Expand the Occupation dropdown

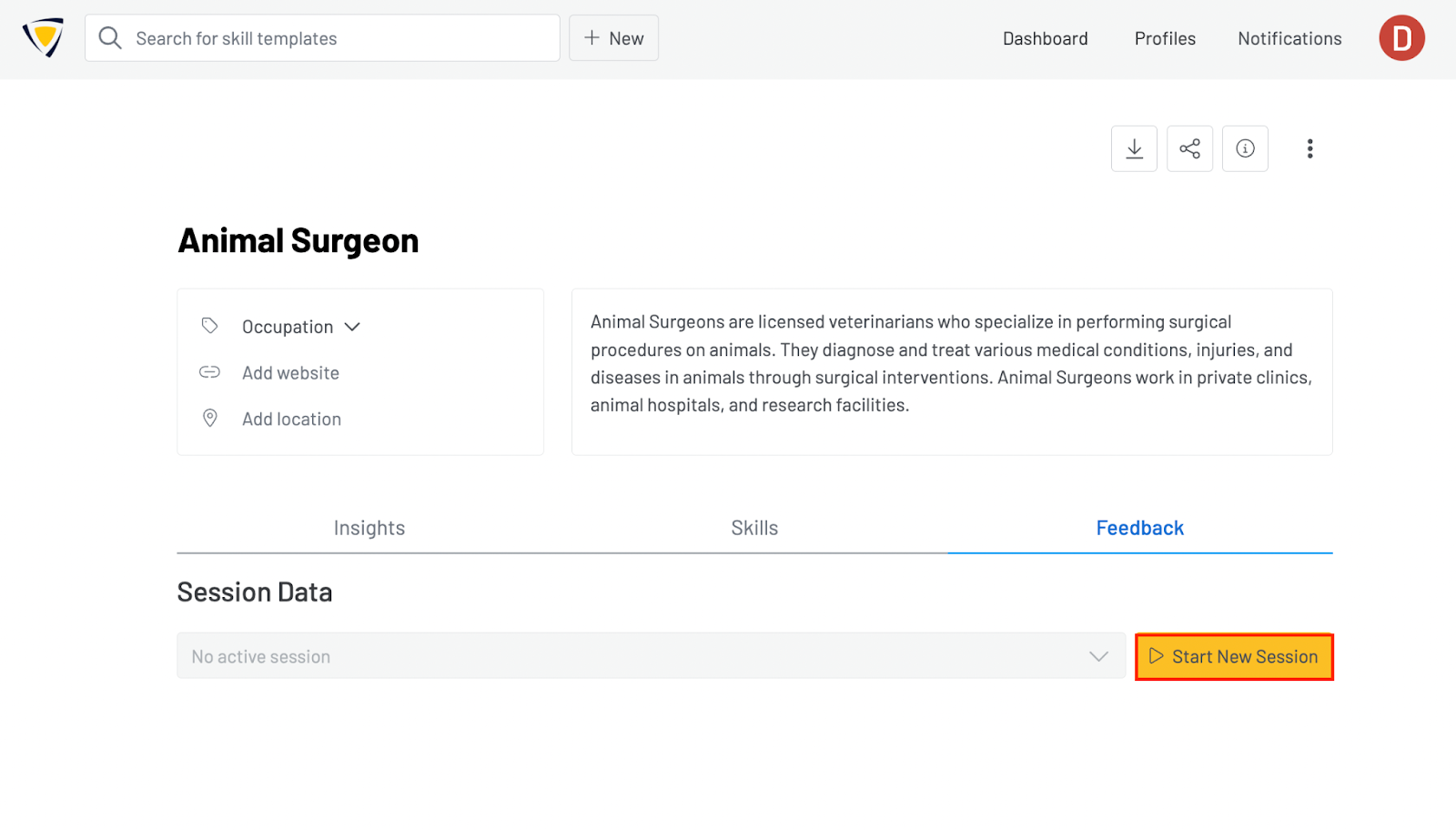pos(301,327)
